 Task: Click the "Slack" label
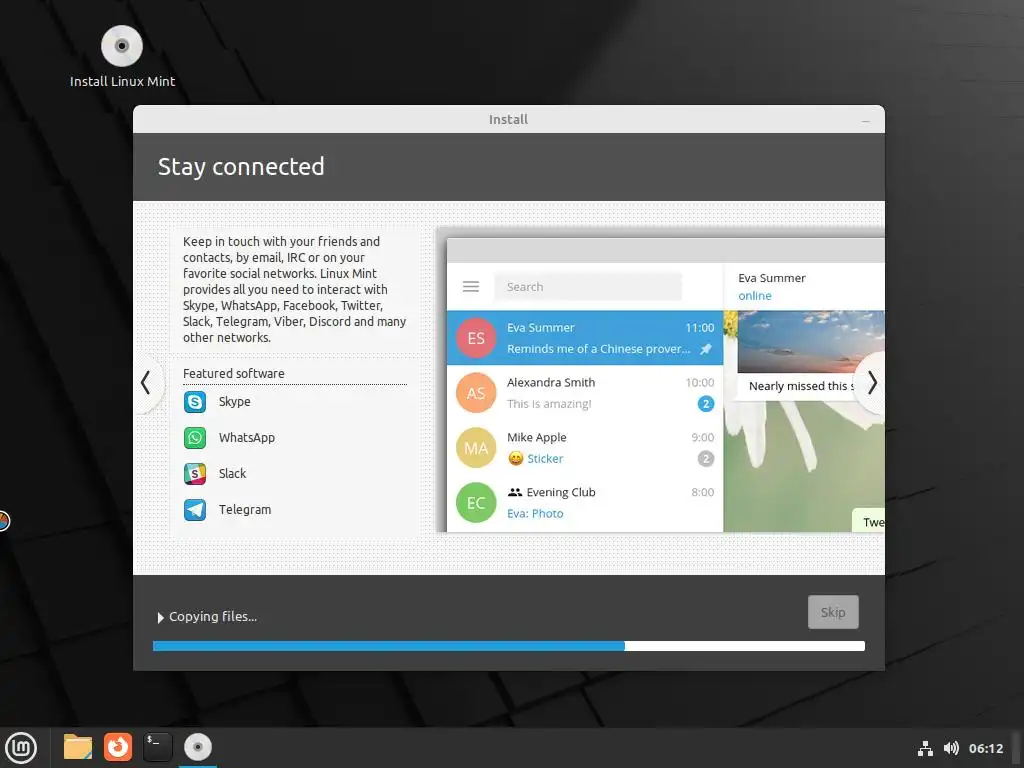(x=232, y=473)
